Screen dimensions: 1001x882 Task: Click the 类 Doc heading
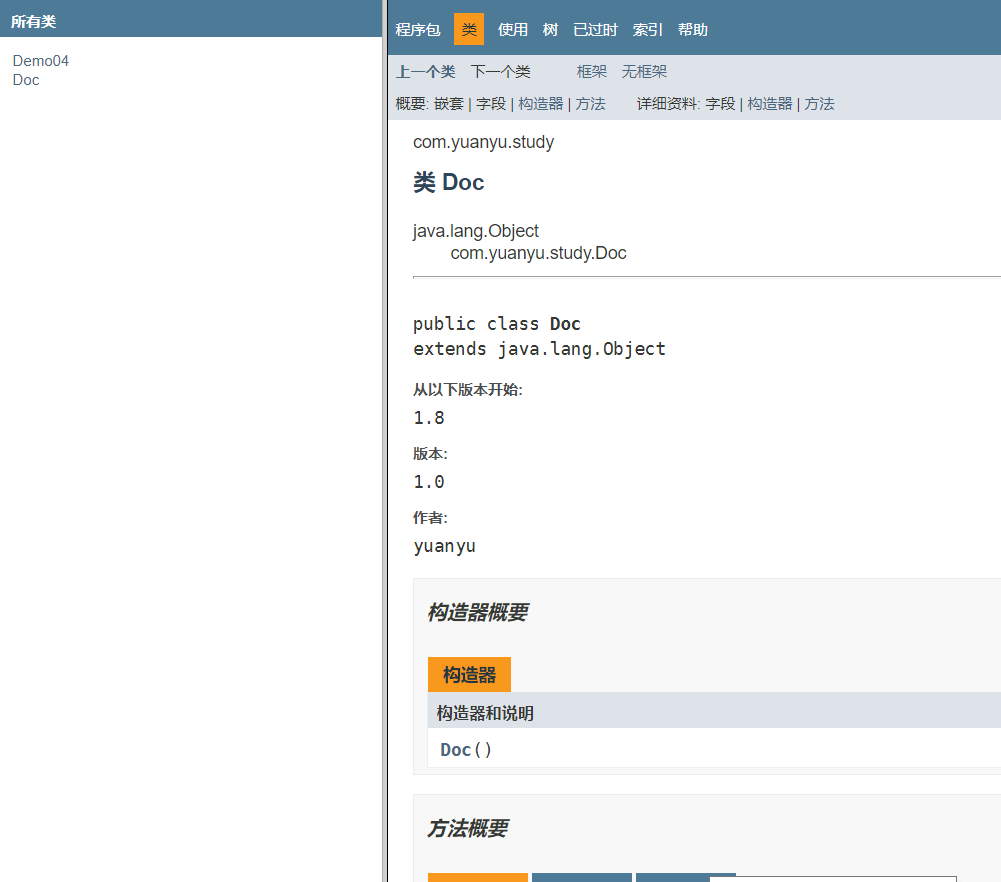(x=448, y=183)
